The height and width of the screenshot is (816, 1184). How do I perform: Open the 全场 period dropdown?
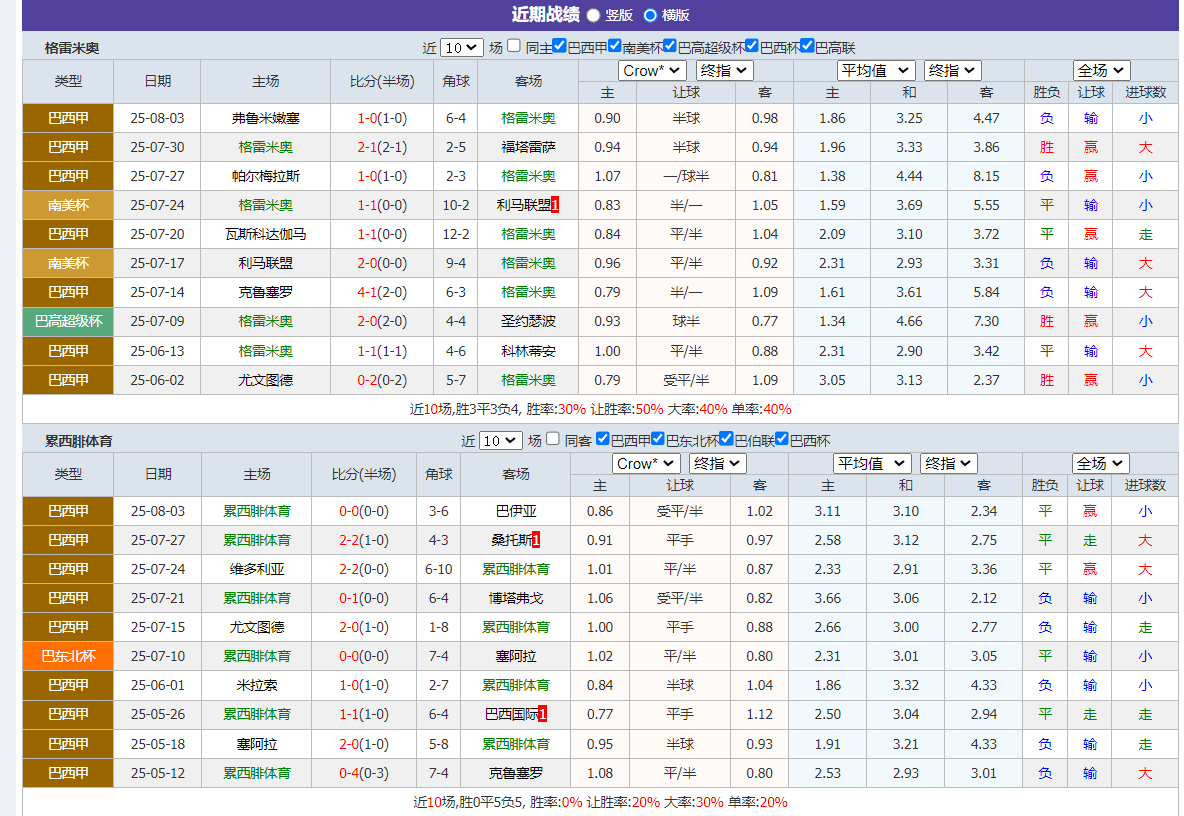point(1101,70)
